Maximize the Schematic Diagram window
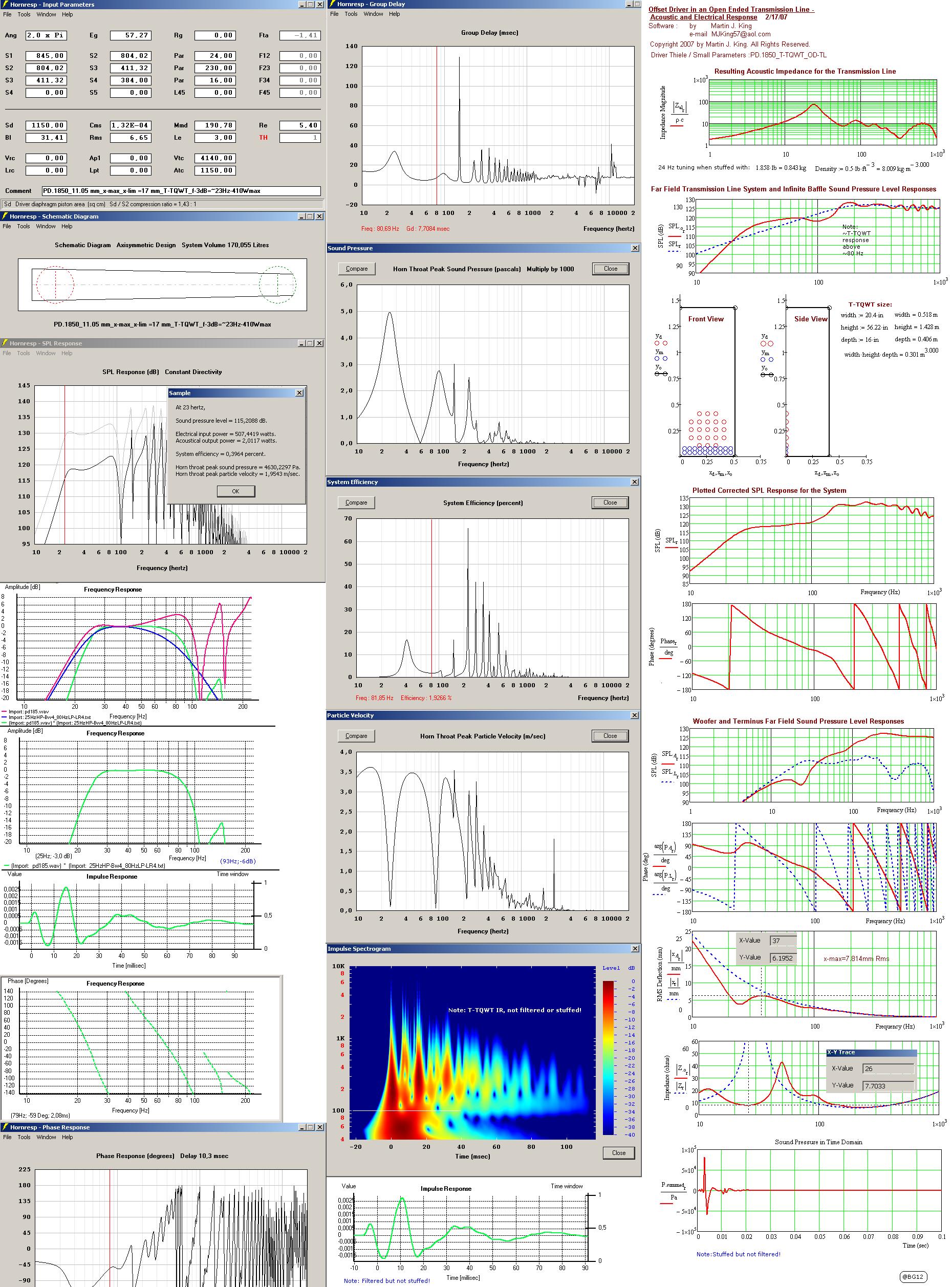 [x=311, y=216]
